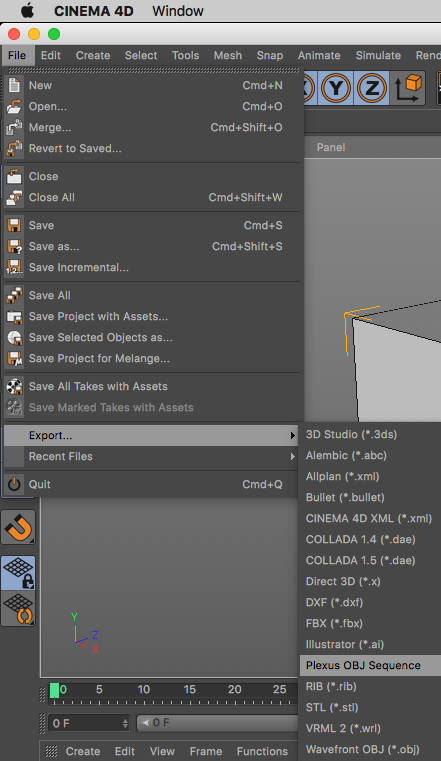Click the Save Selected Objects icon
The image size is (441, 761).
[x=14, y=337]
